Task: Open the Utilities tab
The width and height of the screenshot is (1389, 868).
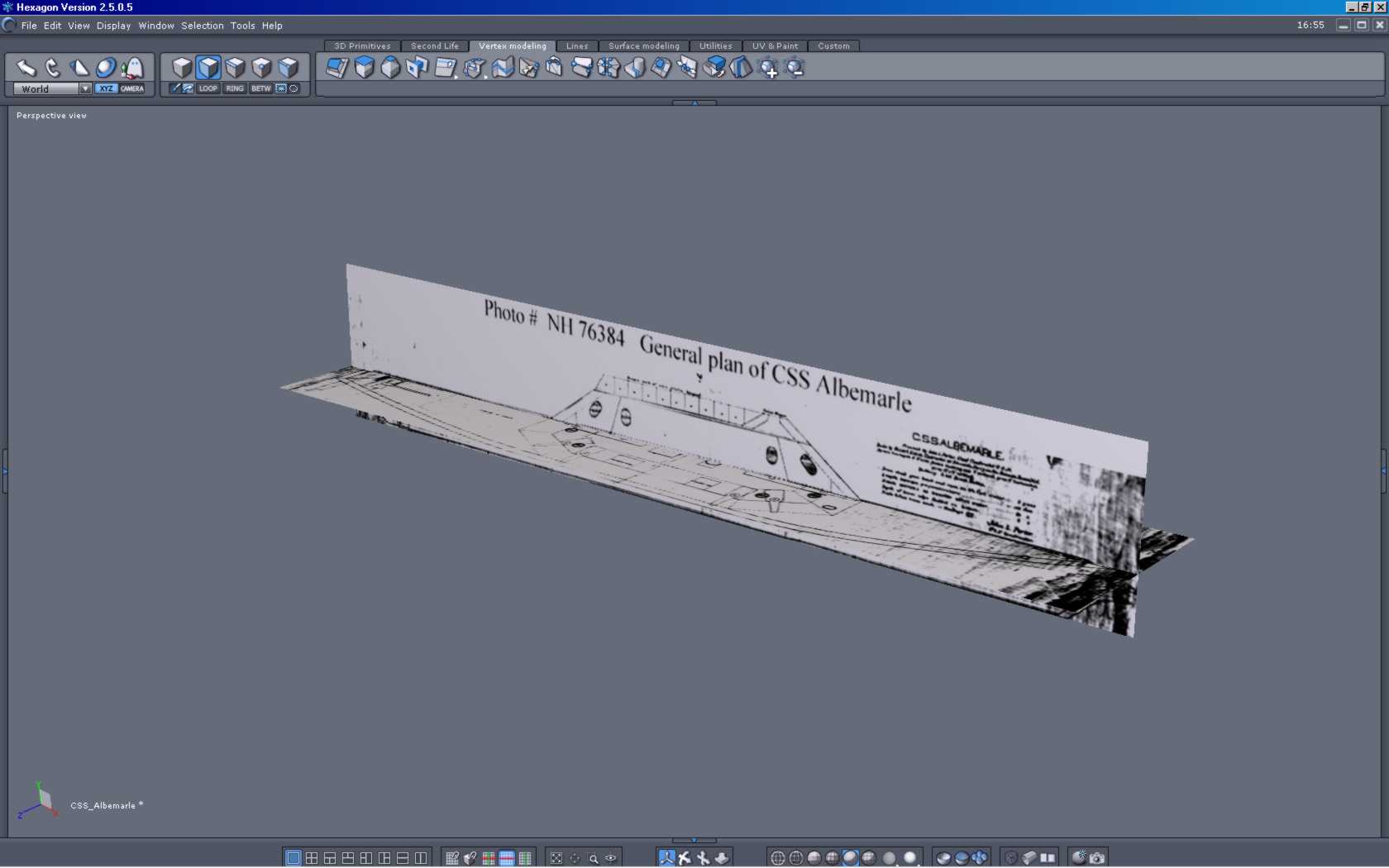Action: coord(716,46)
